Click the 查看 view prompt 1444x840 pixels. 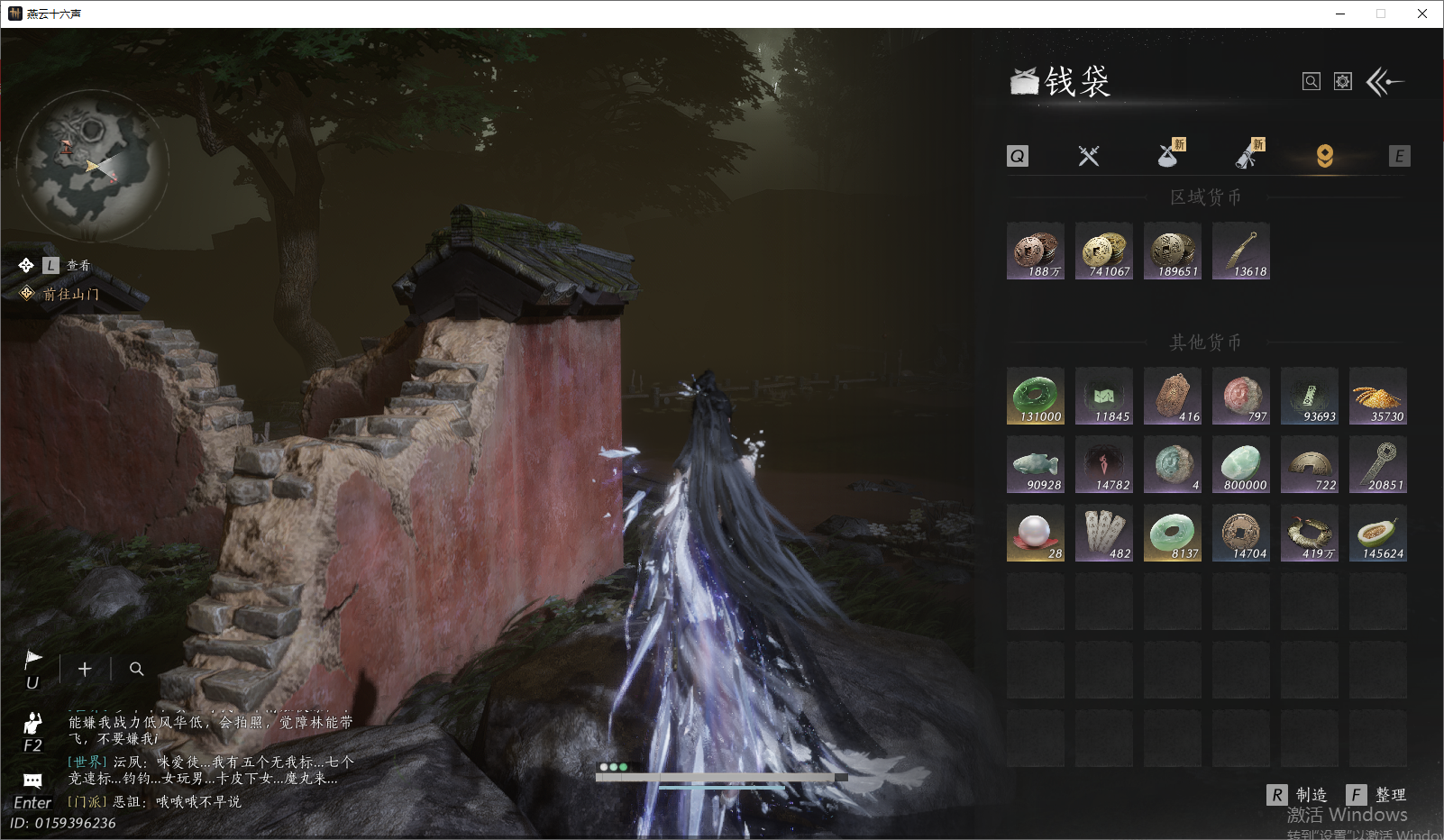[x=78, y=265]
